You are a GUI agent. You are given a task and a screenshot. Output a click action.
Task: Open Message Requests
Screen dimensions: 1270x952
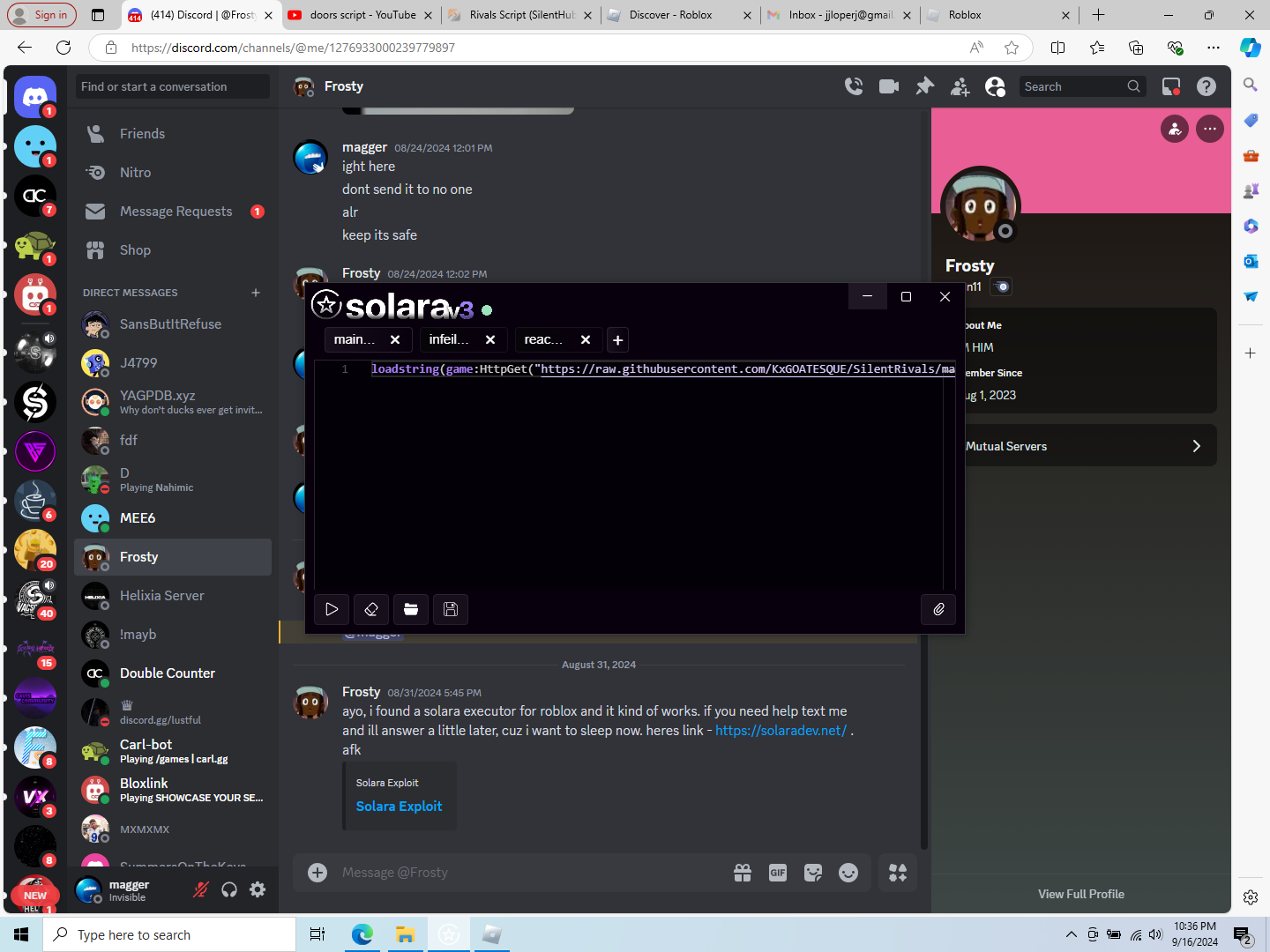(173, 212)
